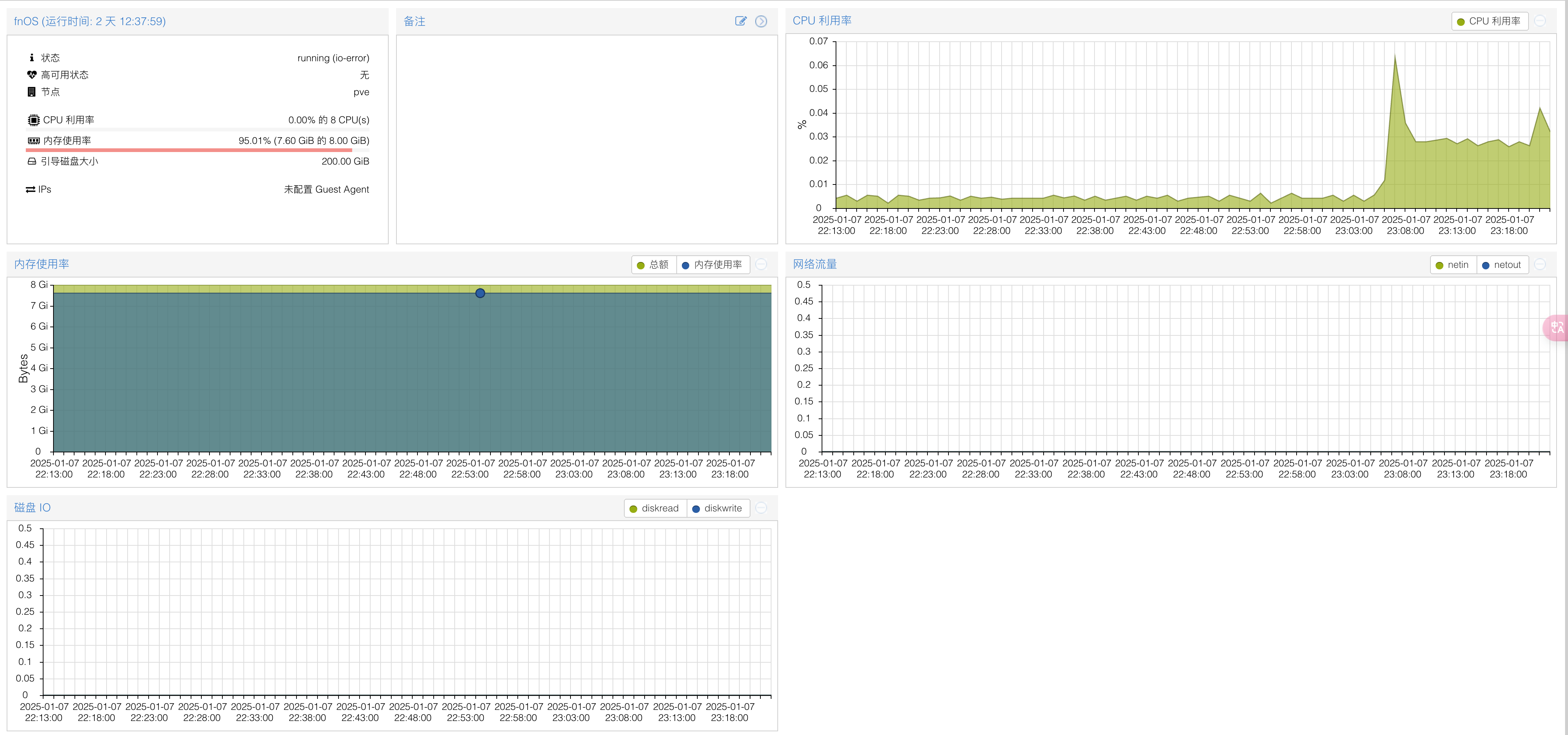Viewport: 1568px width, 735px height.
Task: Click '0.00% 的 8 CPU(s)' value
Action: point(329,120)
